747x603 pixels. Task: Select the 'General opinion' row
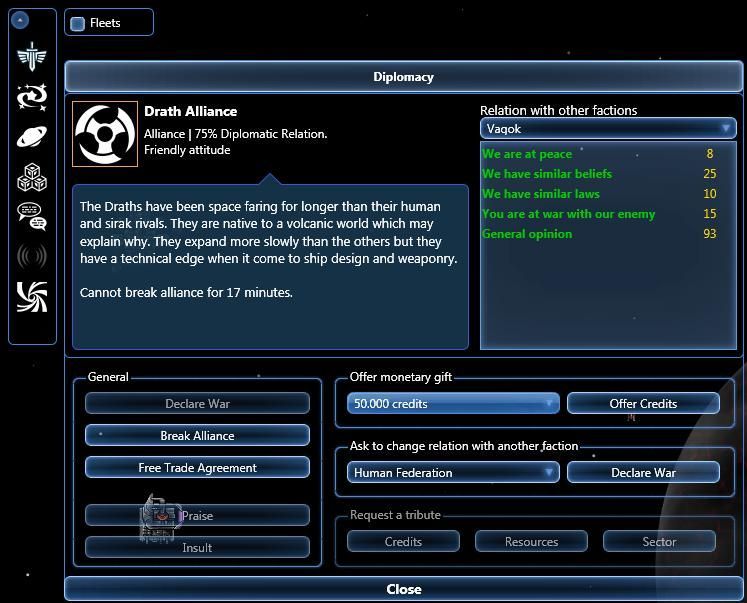point(608,234)
